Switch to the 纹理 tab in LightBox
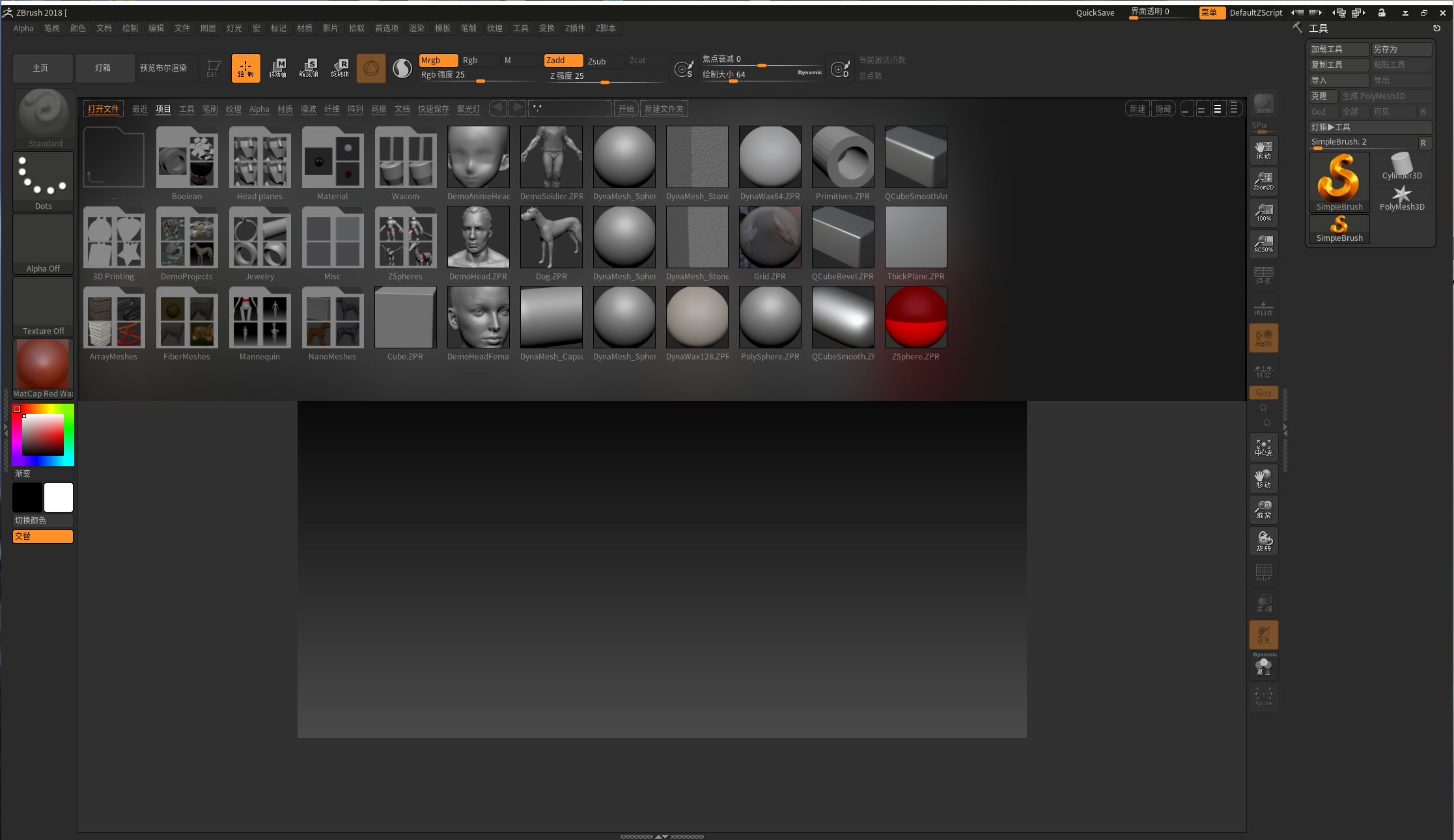Image resolution: width=1454 pixels, height=840 pixels. [233, 109]
